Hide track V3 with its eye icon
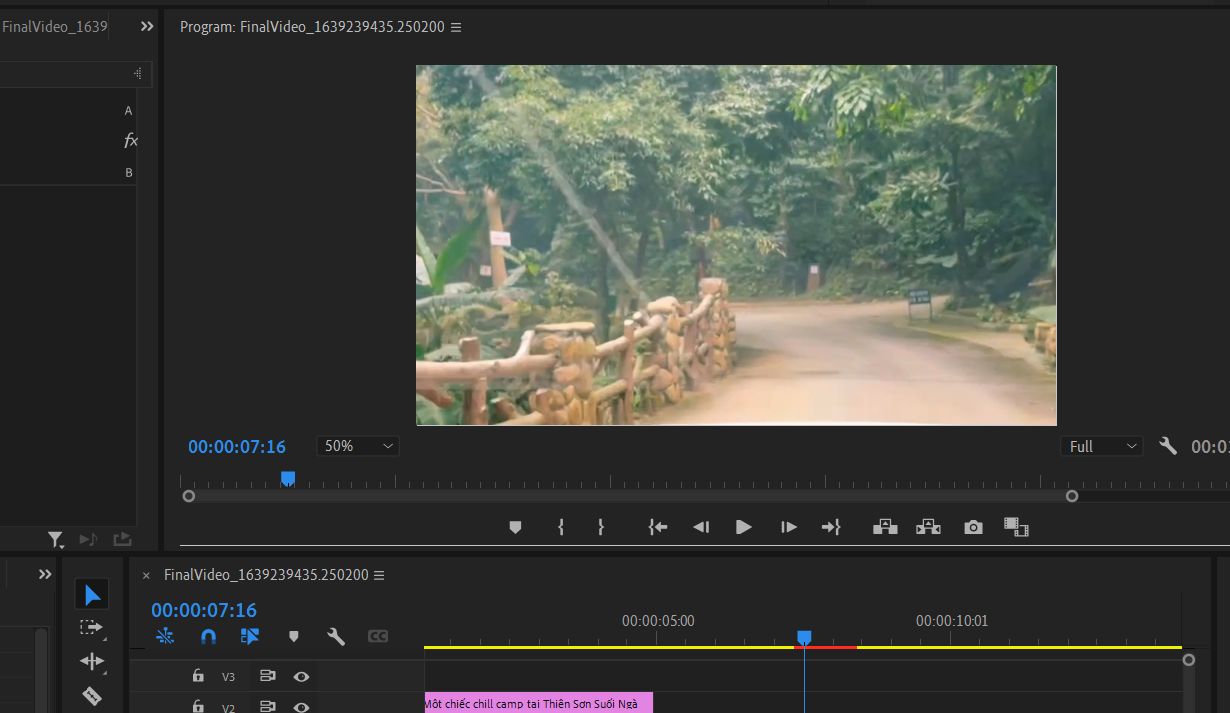The width and height of the screenshot is (1230, 713). click(x=301, y=677)
